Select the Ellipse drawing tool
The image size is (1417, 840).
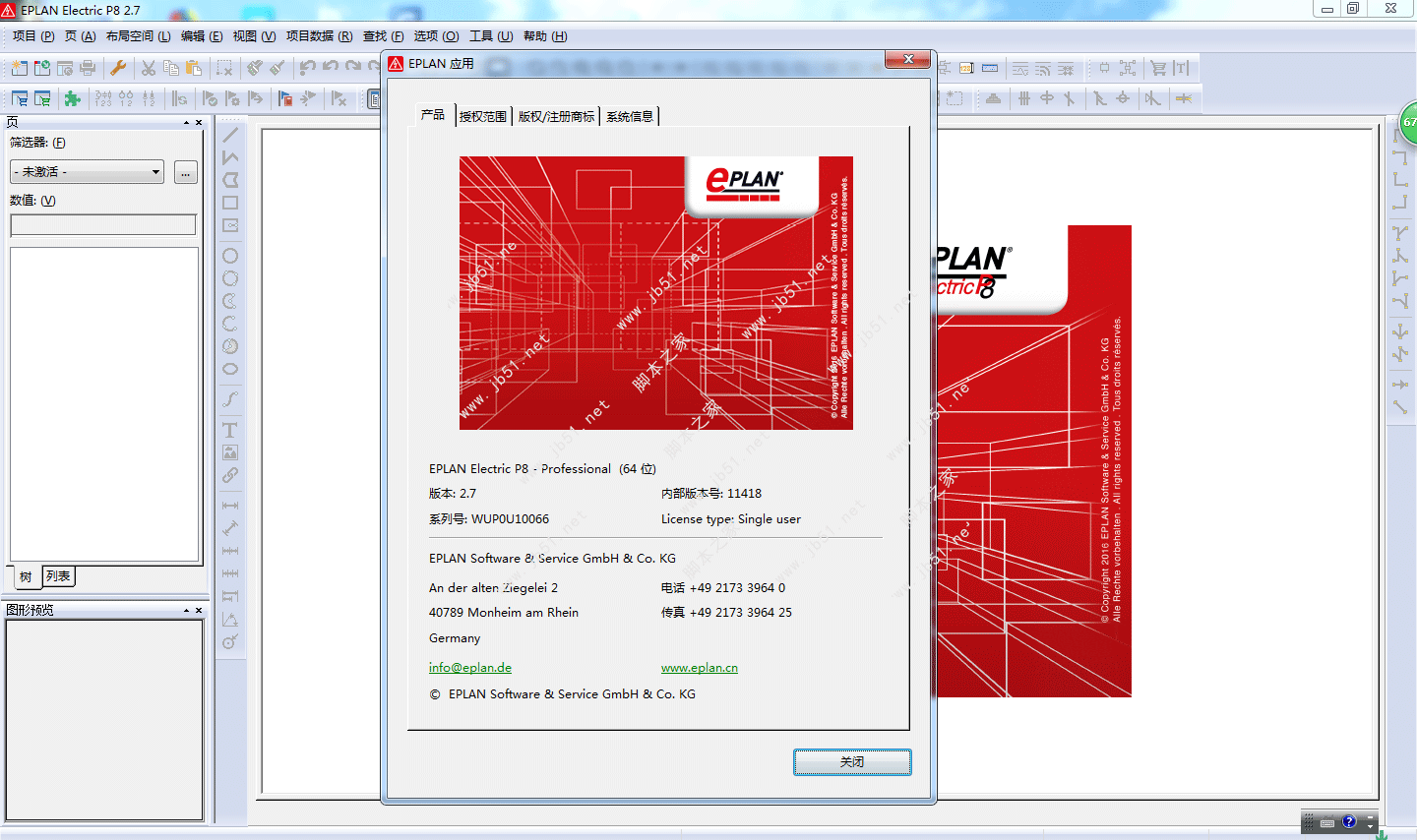(x=230, y=369)
